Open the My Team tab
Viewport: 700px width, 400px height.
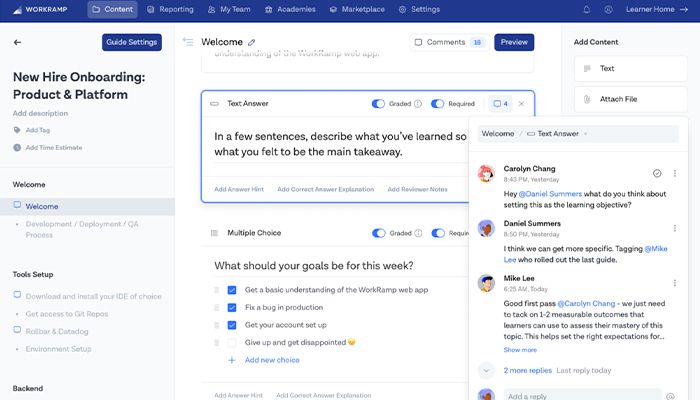[229, 9]
